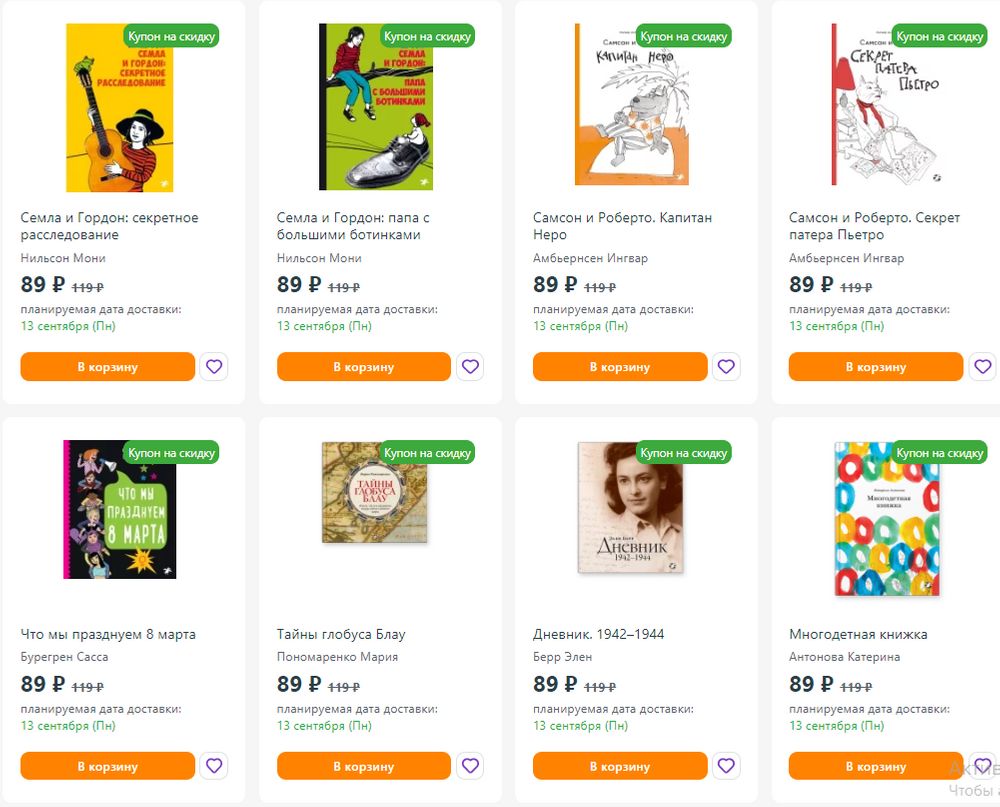This screenshot has height=807, width=1000.
Task: Add 'Дневник. 1942–1944' to favorites
Action: tap(726, 766)
